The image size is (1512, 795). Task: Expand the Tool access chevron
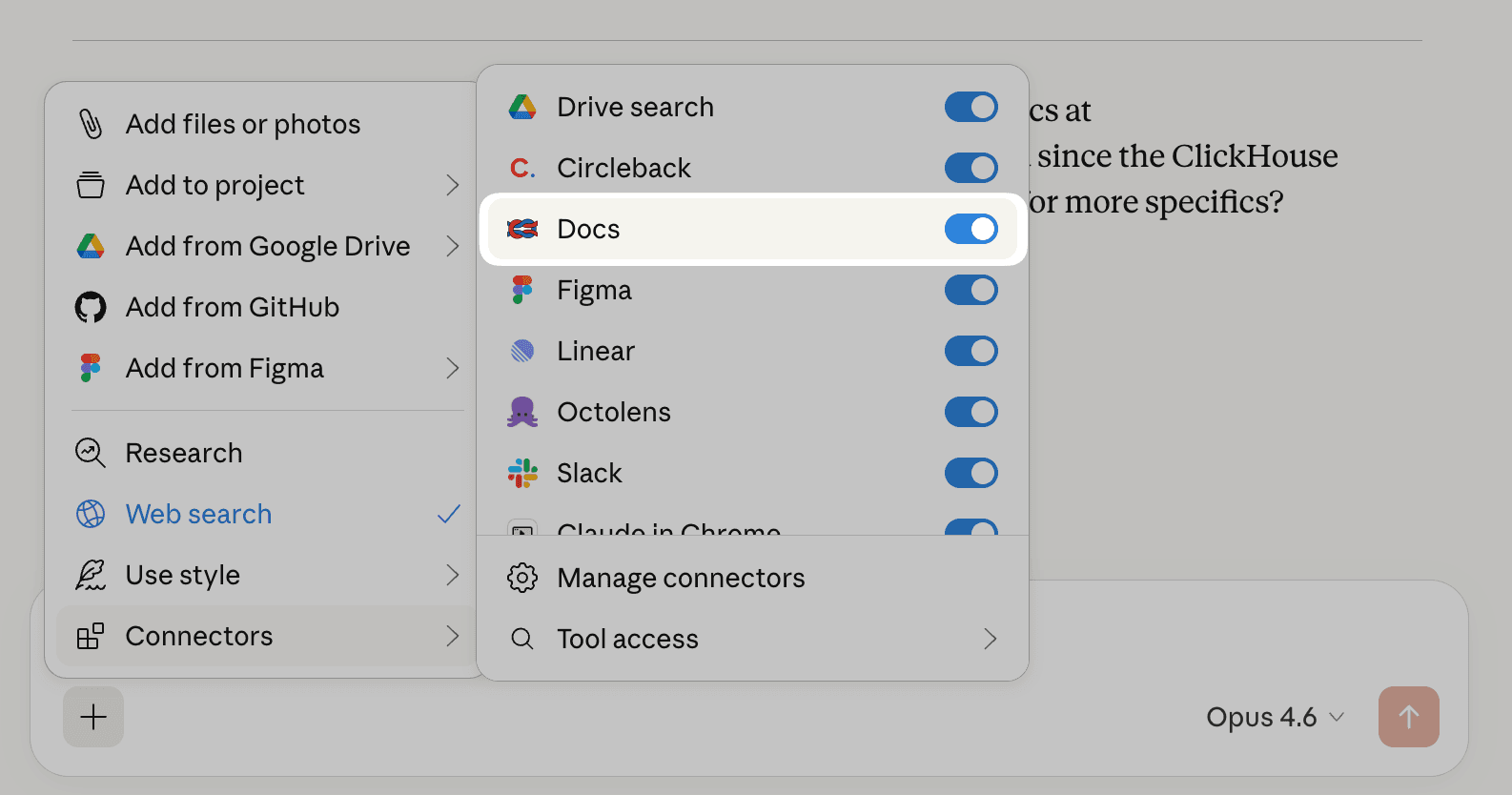click(991, 639)
